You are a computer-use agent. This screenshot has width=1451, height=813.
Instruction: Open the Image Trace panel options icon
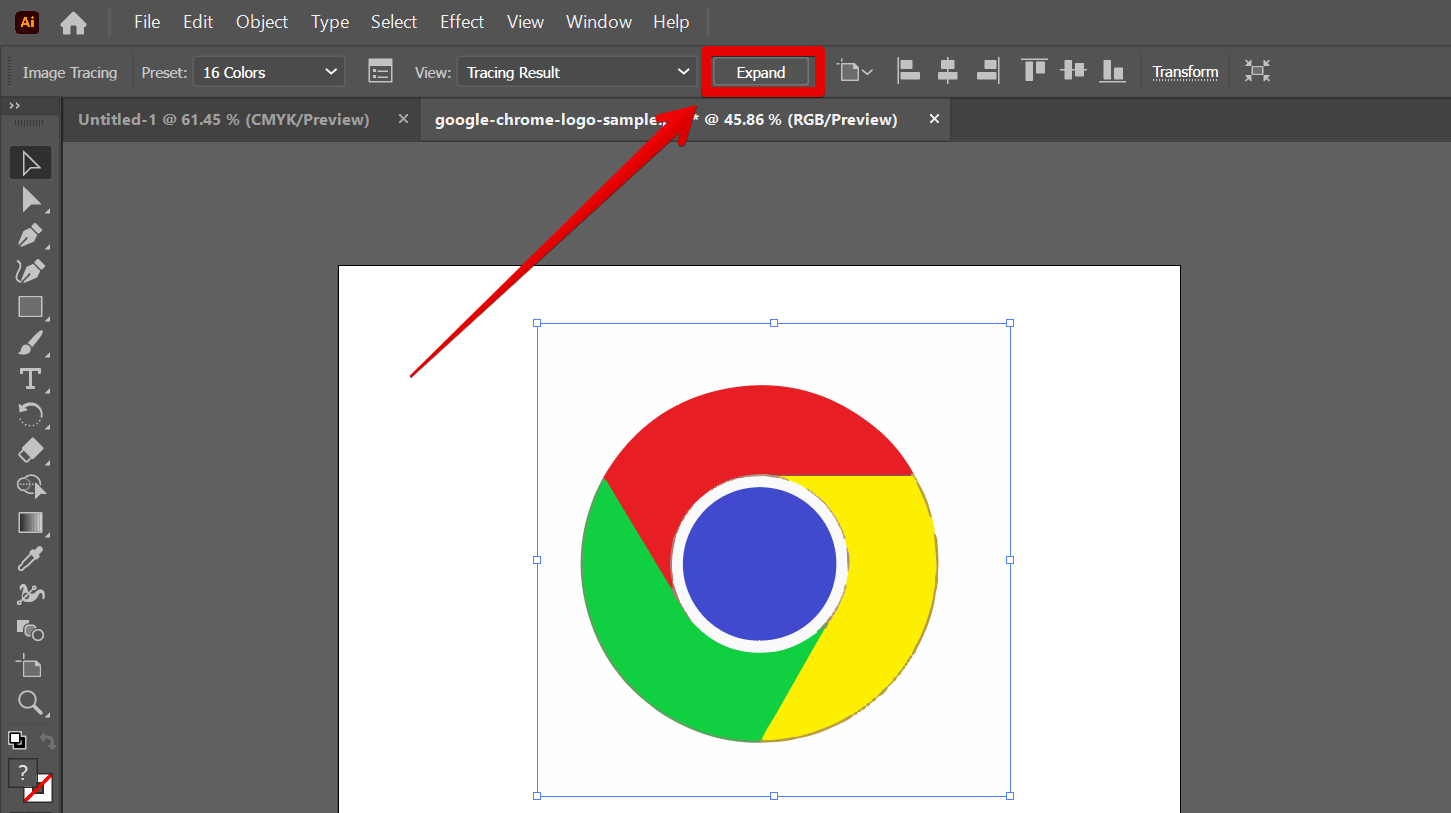click(379, 71)
